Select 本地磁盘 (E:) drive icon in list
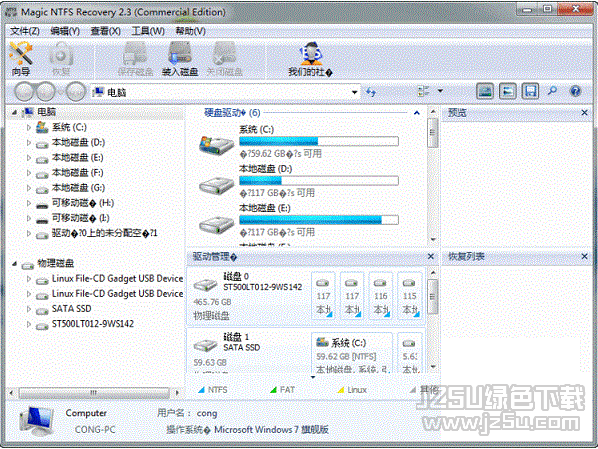 pyautogui.click(x=216, y=224)
